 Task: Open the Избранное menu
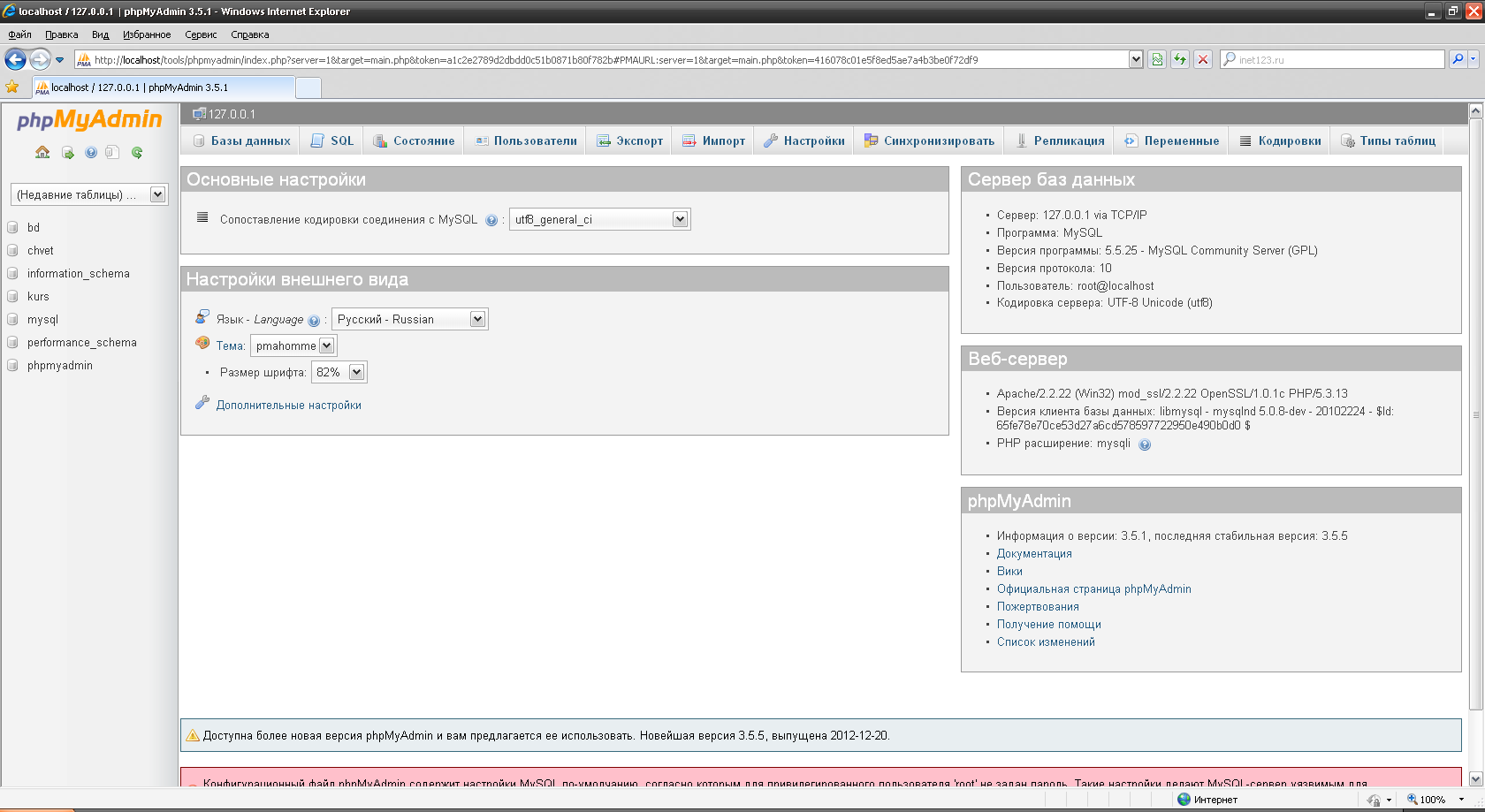147,34
